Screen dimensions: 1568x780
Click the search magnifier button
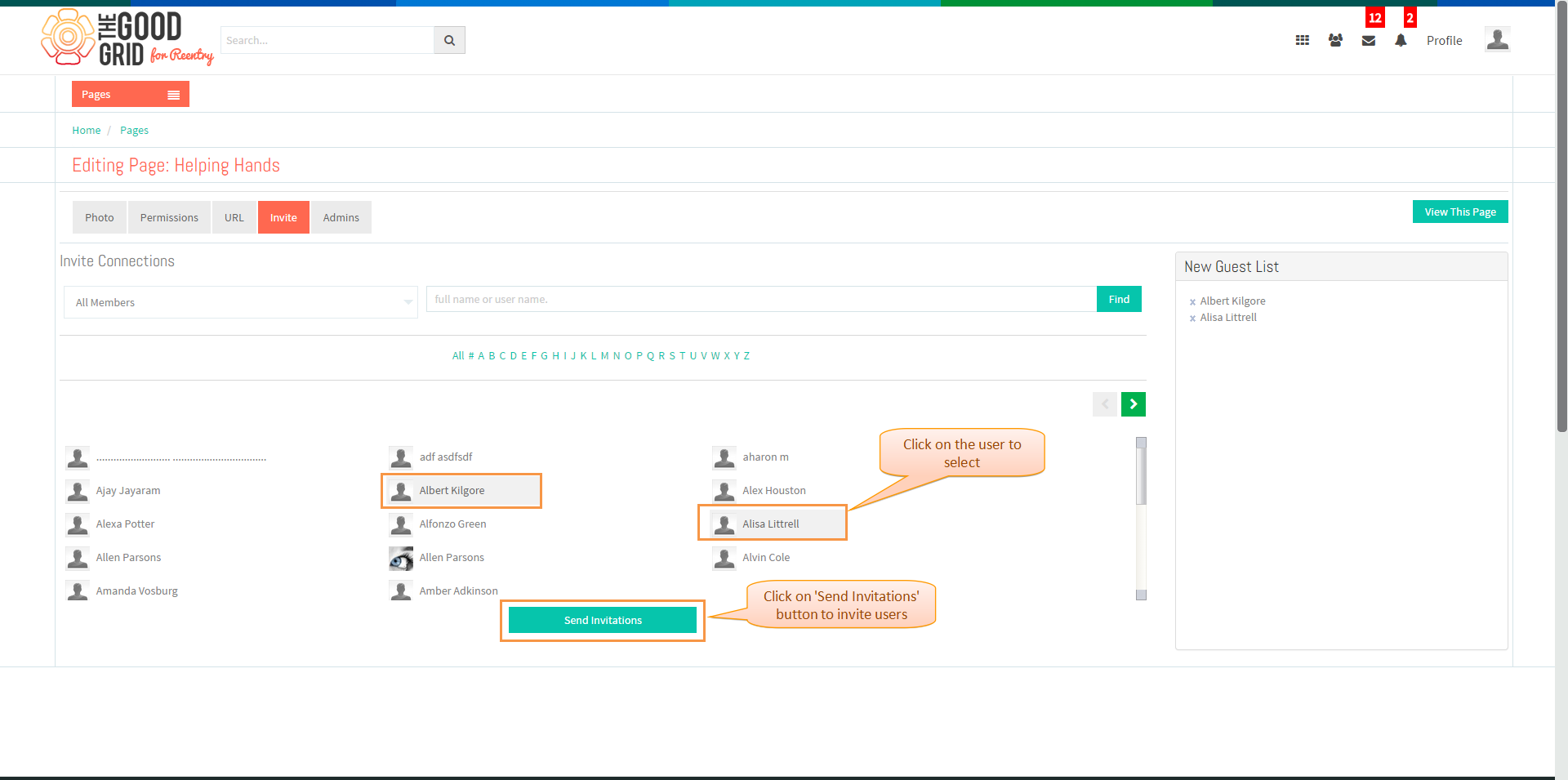449,40
